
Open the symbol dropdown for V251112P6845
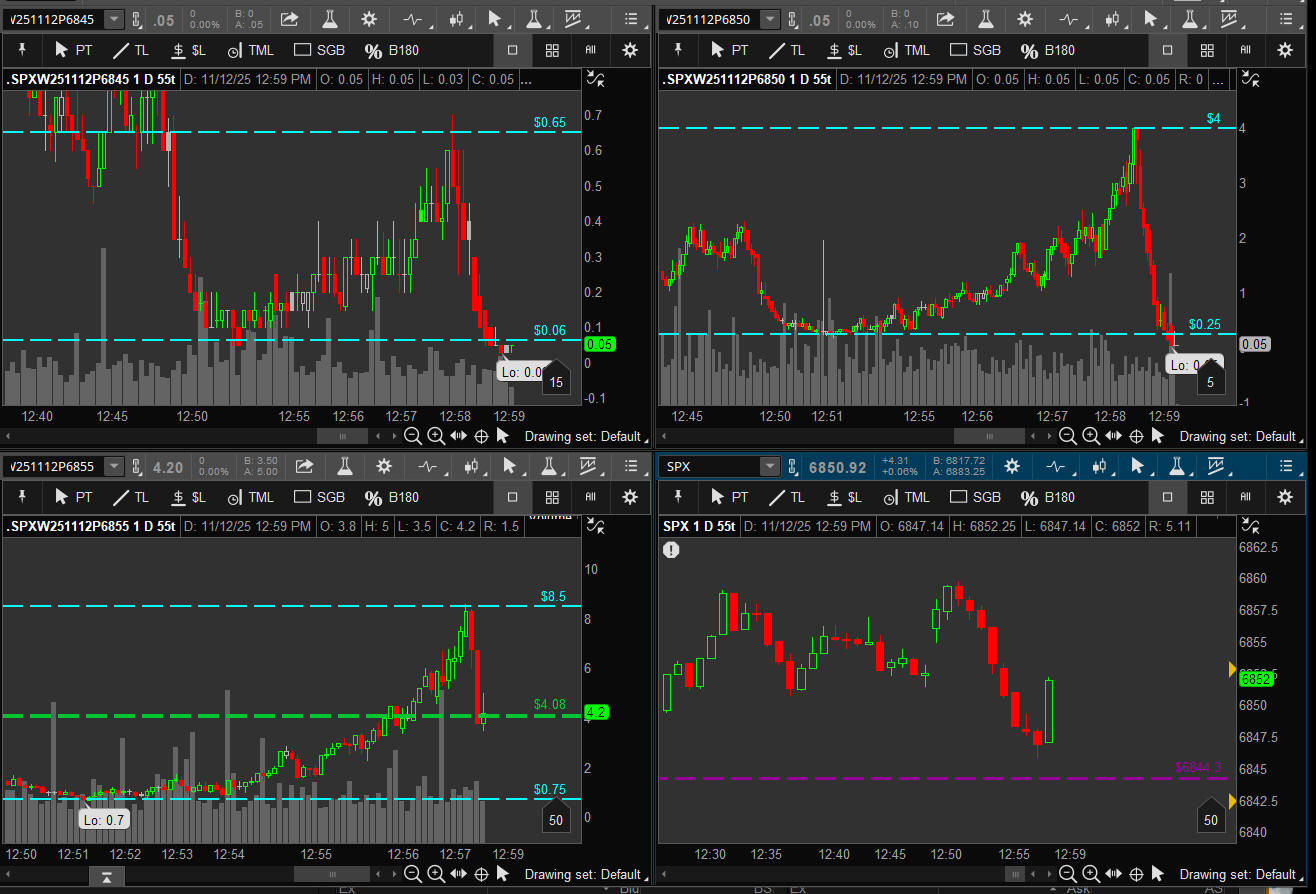114,19
